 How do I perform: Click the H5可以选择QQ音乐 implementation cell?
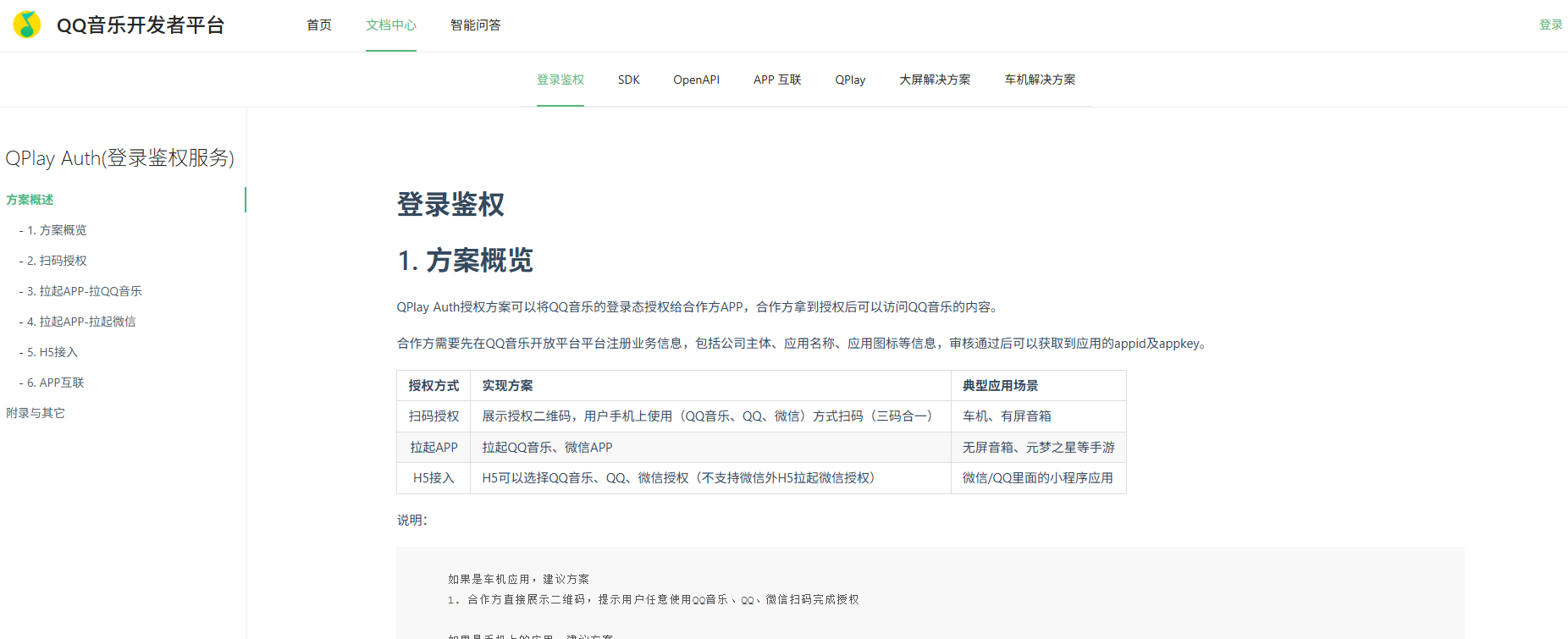tap(710, 478)
